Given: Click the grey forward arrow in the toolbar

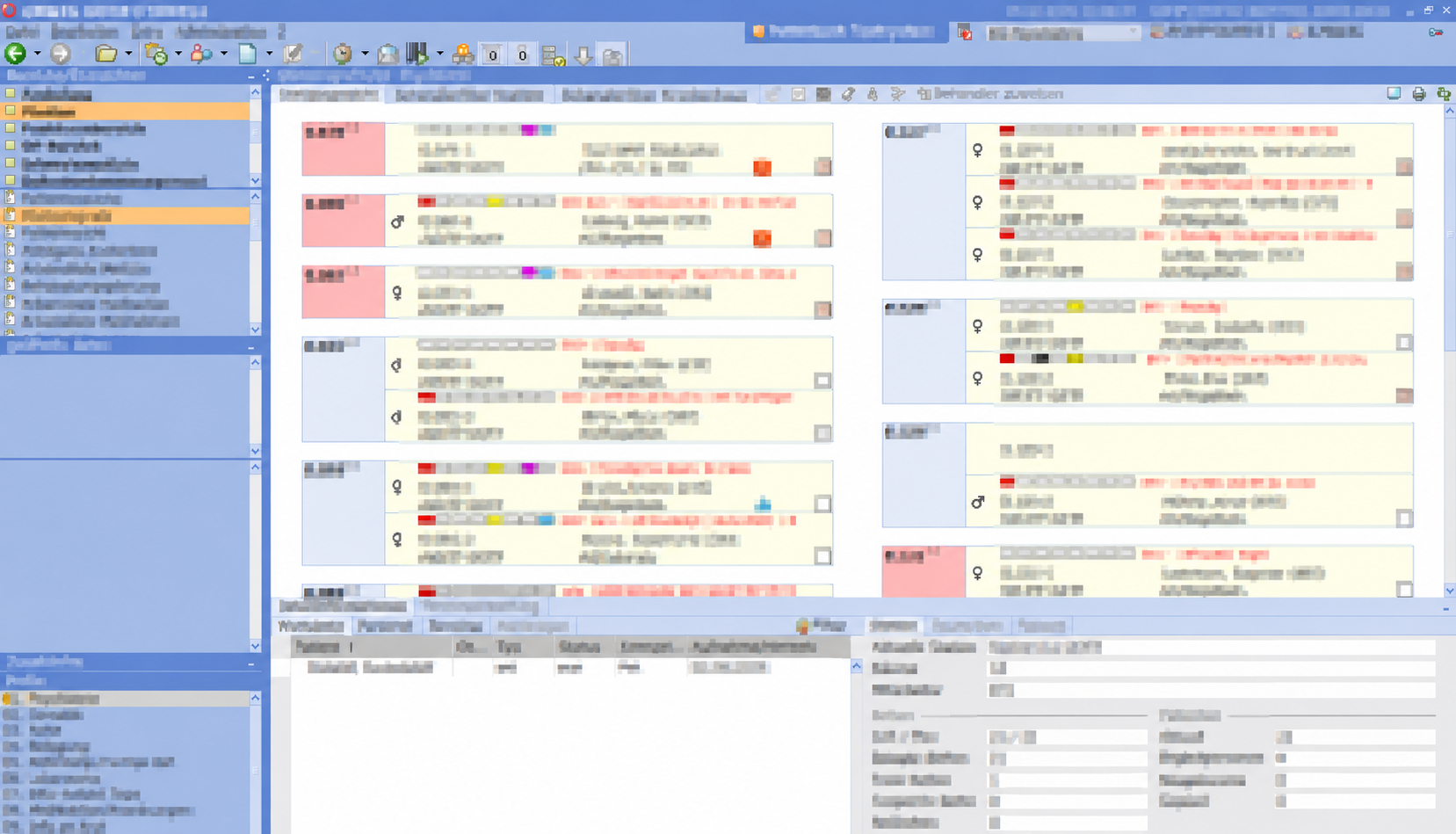Looking at the screenshot, I should (x=60, y=54).
